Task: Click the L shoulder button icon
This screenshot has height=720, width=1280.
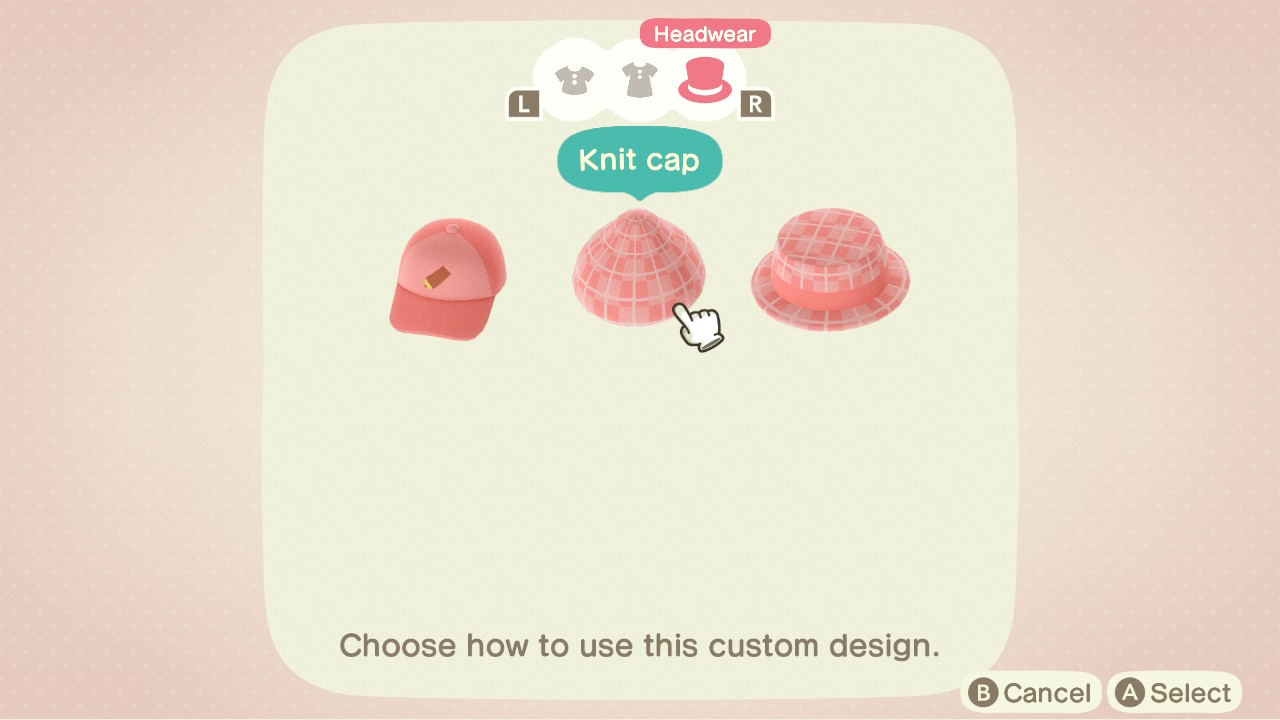Action: click(524, 104)
